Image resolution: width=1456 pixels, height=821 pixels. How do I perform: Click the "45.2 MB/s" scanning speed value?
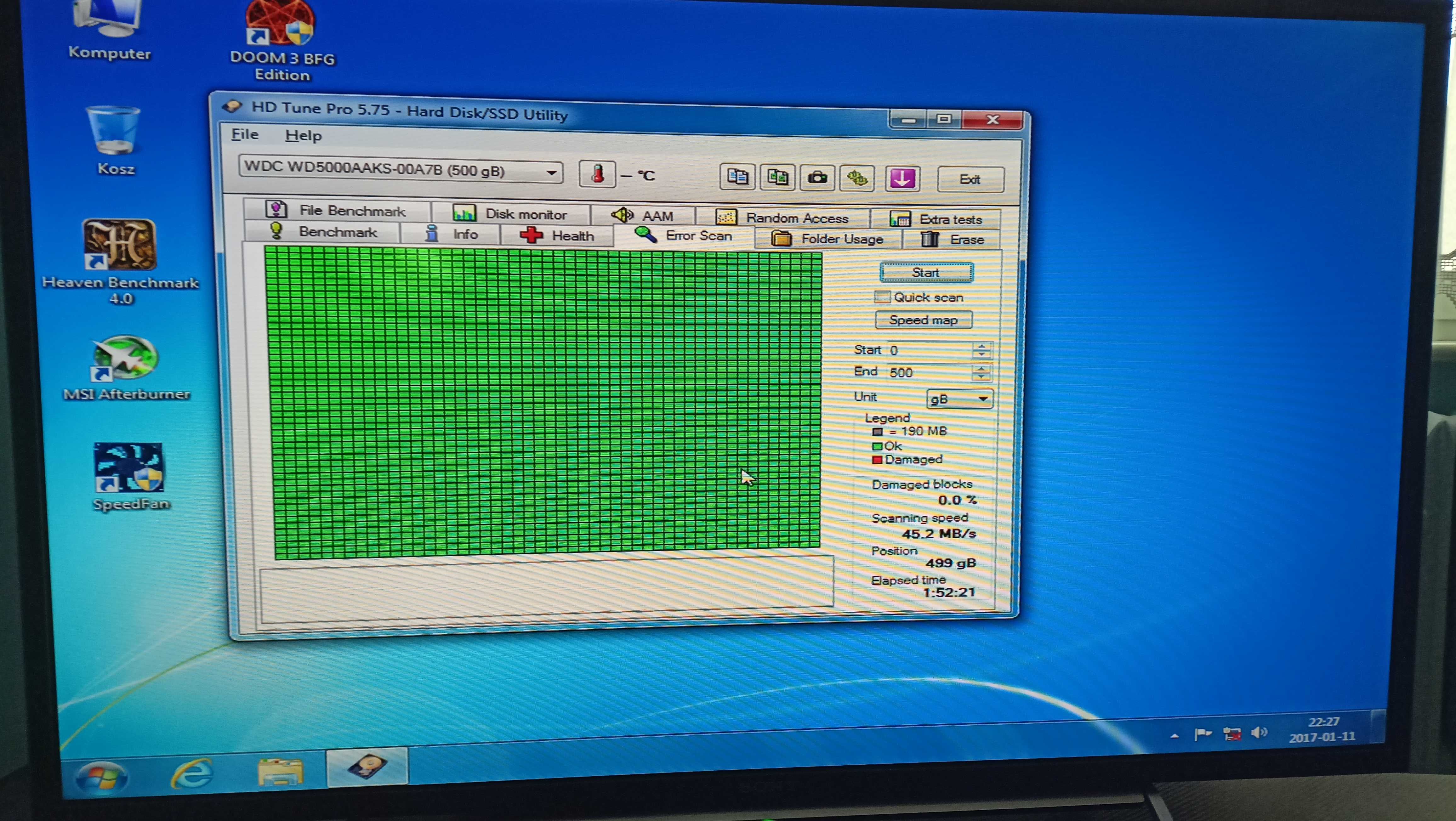(x=938, y=533)
